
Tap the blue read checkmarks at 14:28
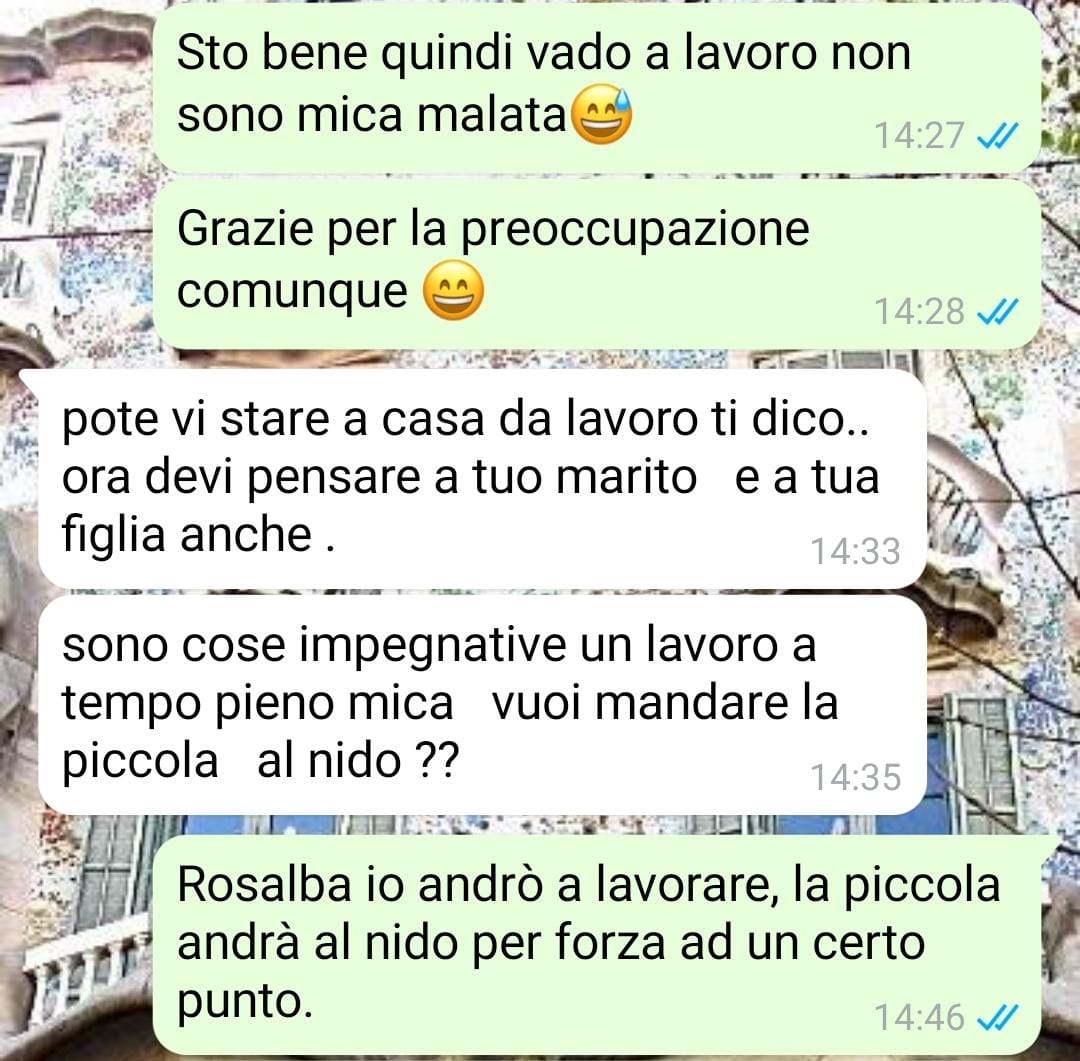pyautogui.click(x=997, y=311)
